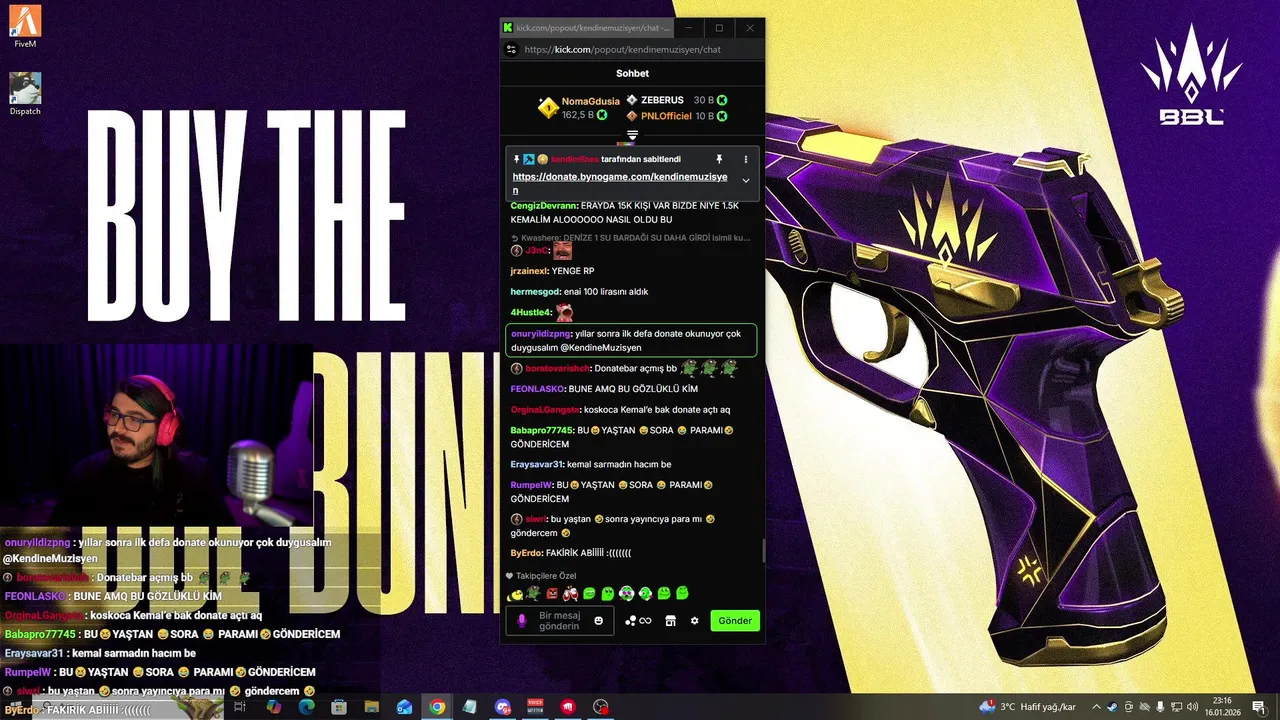This screenshot has height=720, width=1280.
Task: Select the kick.com URL in address bar
Action: tap(622, 49)
